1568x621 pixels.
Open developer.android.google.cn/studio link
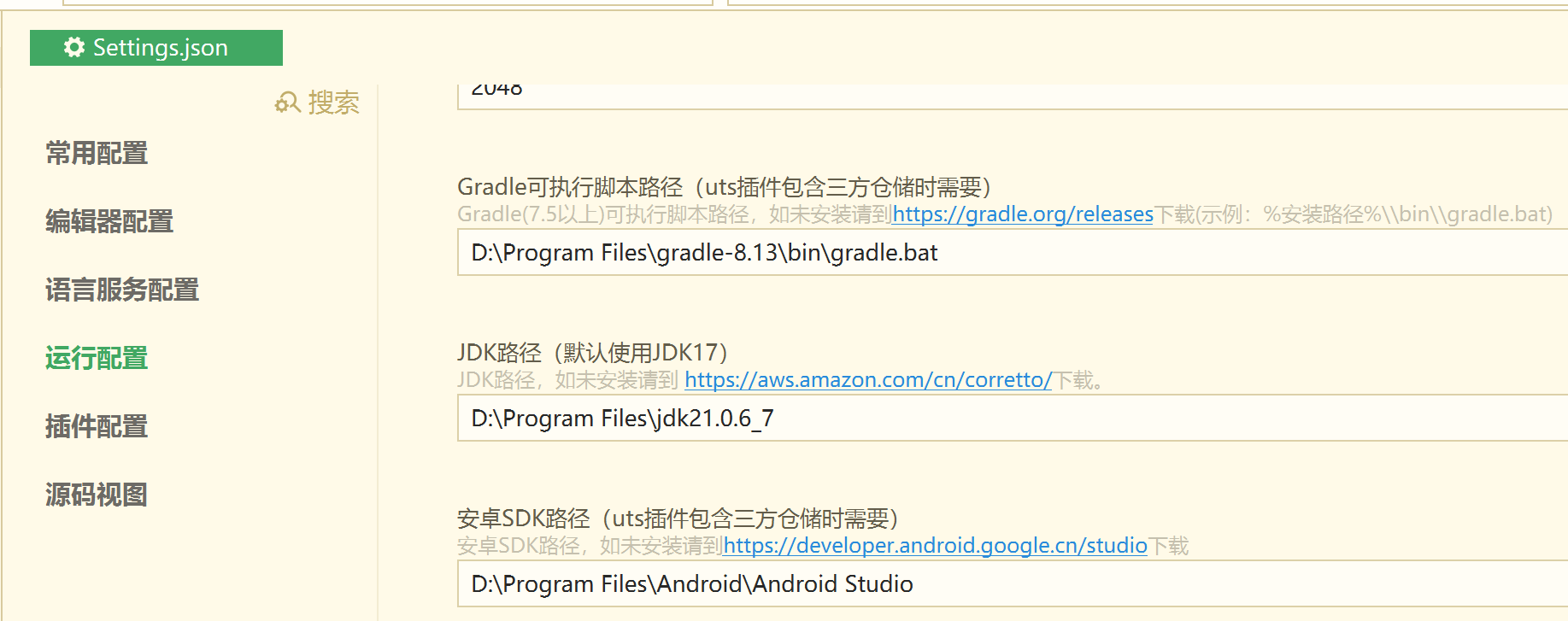pyautogui.click(x=935, y=546)
